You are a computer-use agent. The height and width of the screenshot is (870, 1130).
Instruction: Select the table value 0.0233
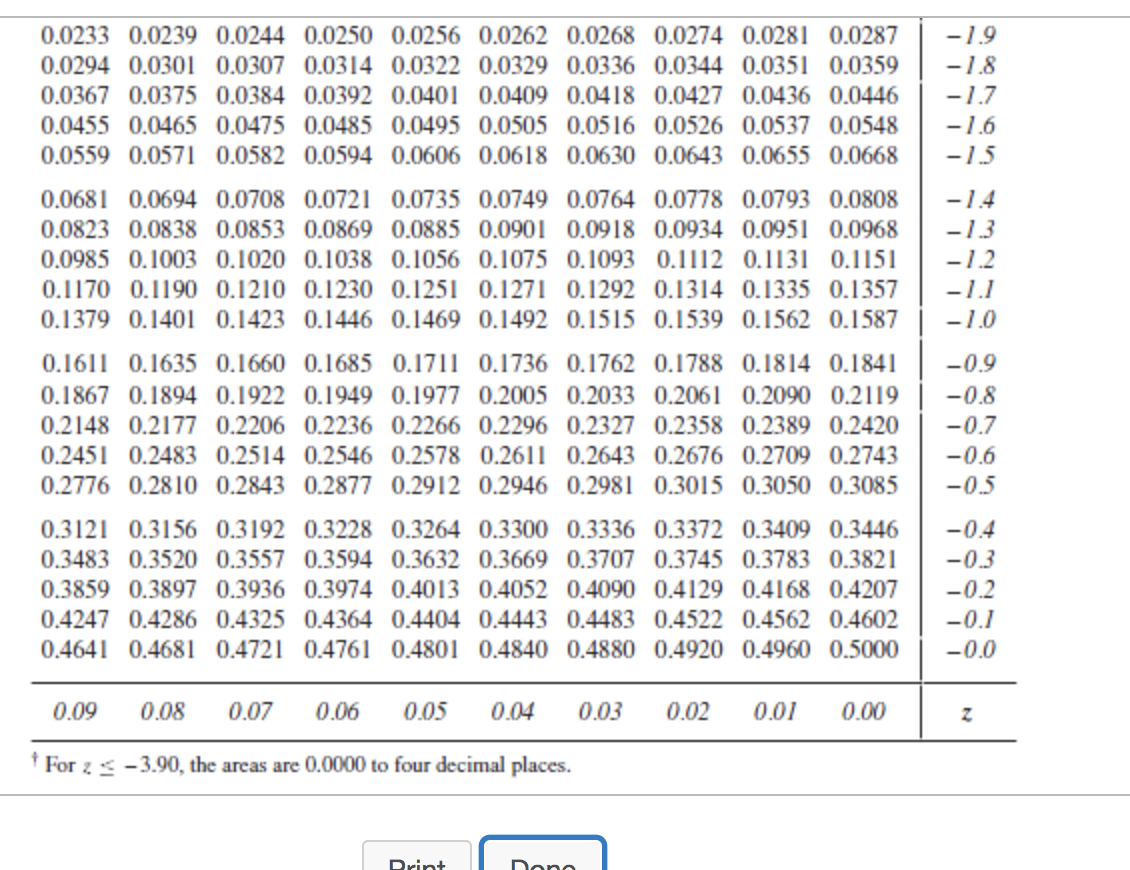(73, 35)
